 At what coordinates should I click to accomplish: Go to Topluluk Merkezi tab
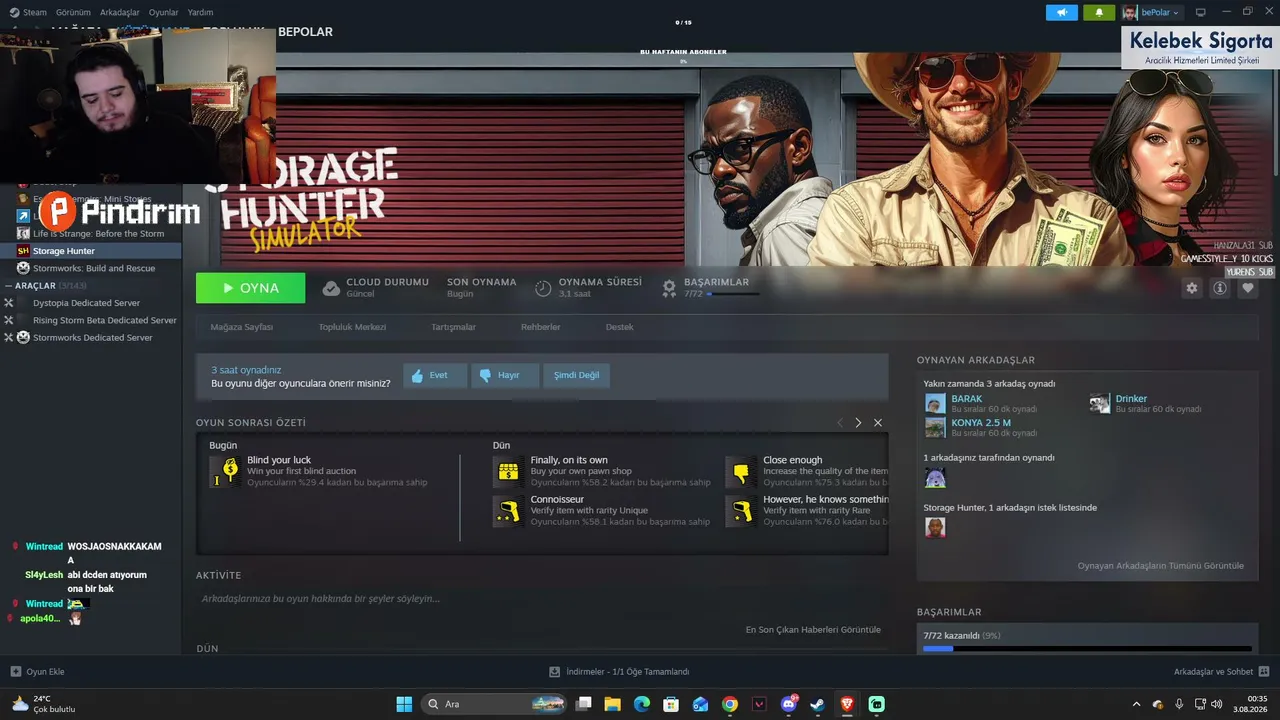(x=352, y=327)
